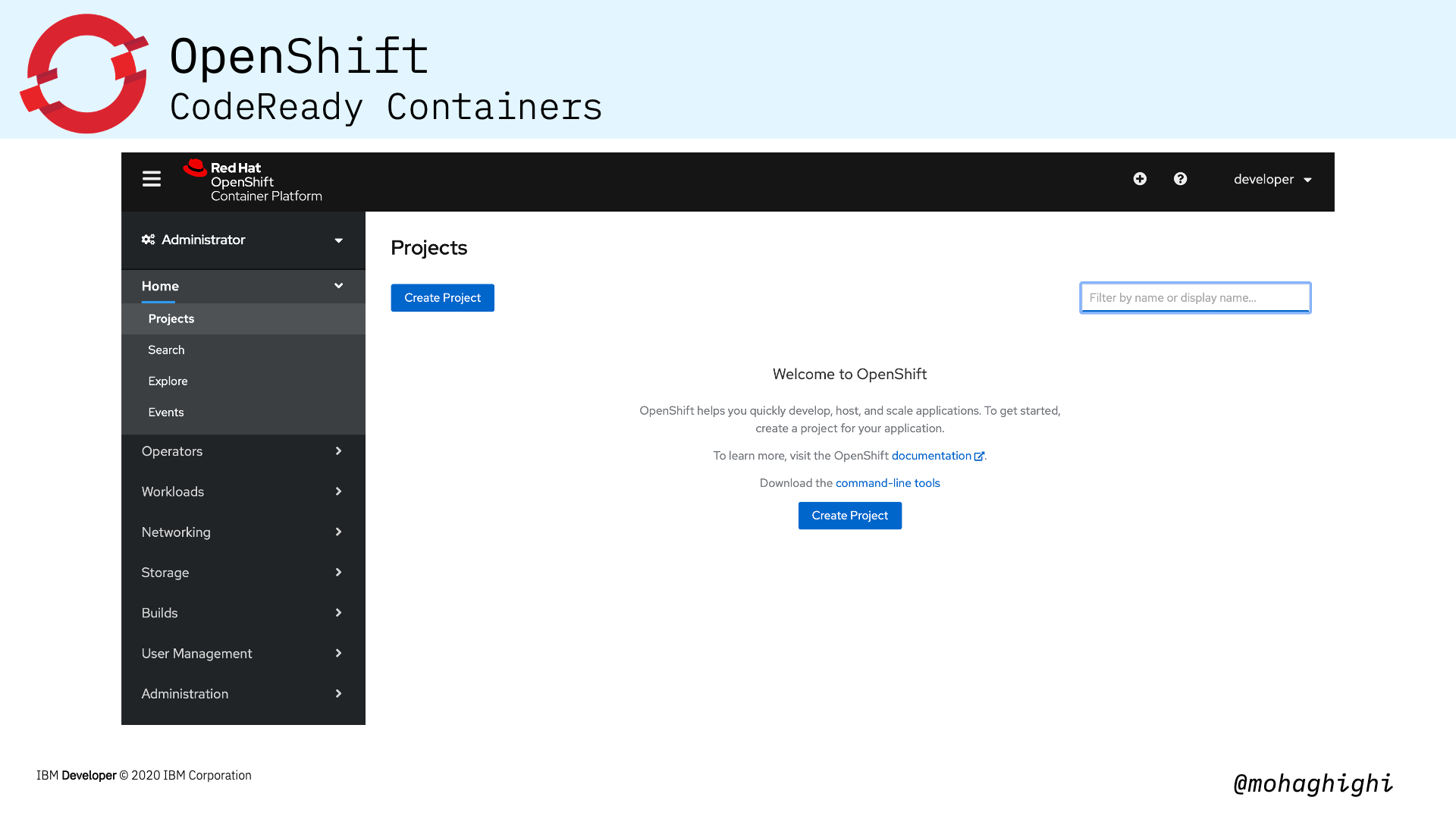Open Search in the sidebar
The height and width of the screenshot is (819, 1456).
point(243,350)
